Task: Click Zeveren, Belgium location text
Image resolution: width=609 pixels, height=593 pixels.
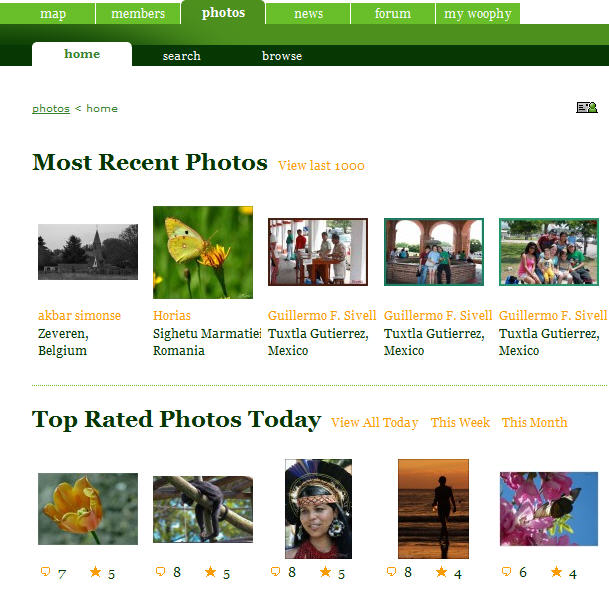Action: coord(63,342)
